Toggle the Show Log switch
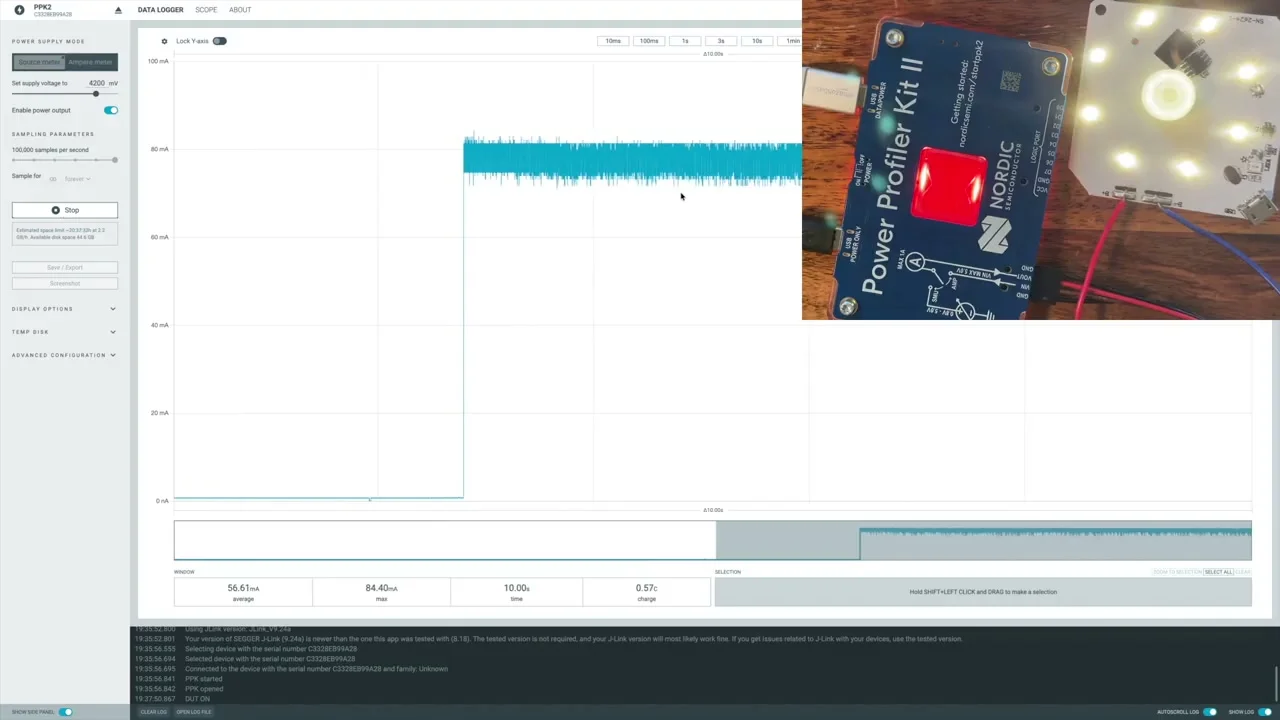The height and width of the screenshot is (720, 1280). [1265, 712]
